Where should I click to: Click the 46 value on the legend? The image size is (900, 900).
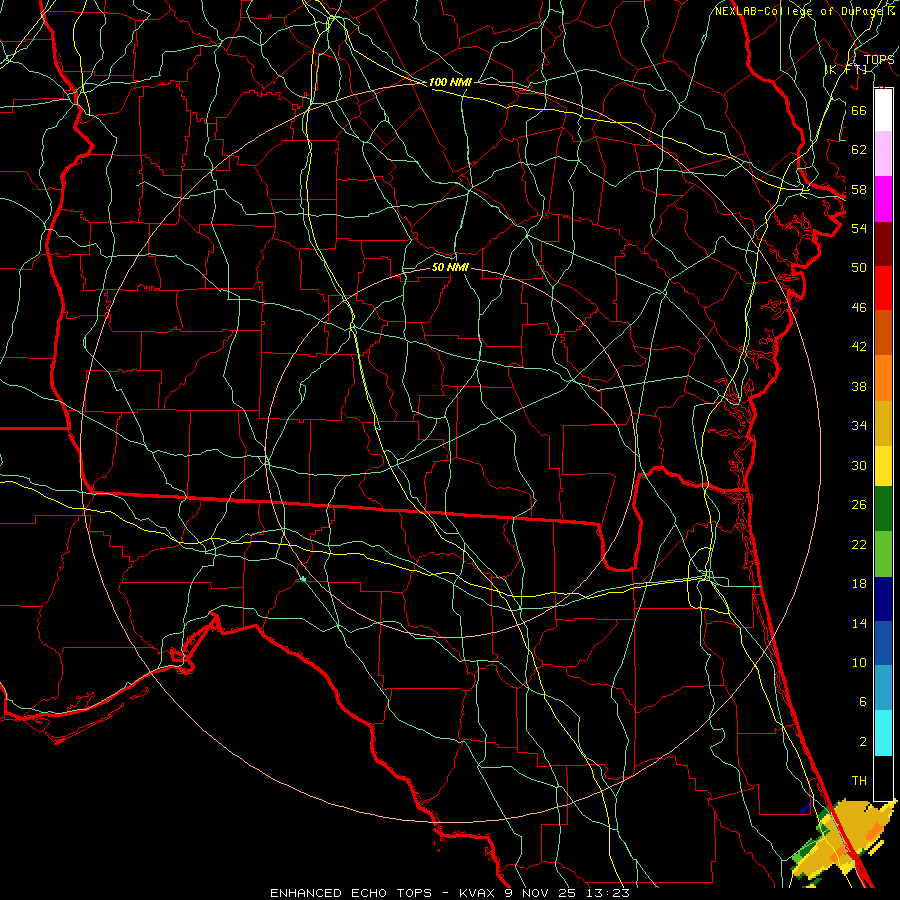click(x=859, y=308)
